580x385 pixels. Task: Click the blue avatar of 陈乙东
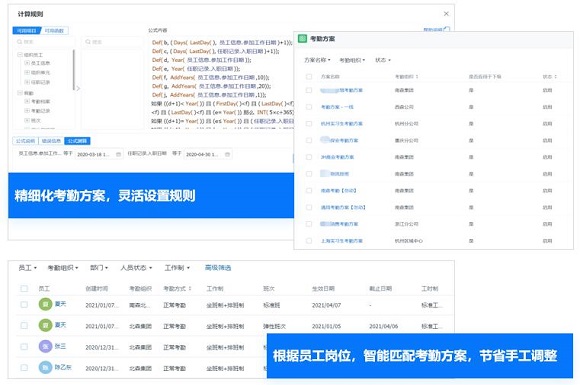click(x=45, y=368)
